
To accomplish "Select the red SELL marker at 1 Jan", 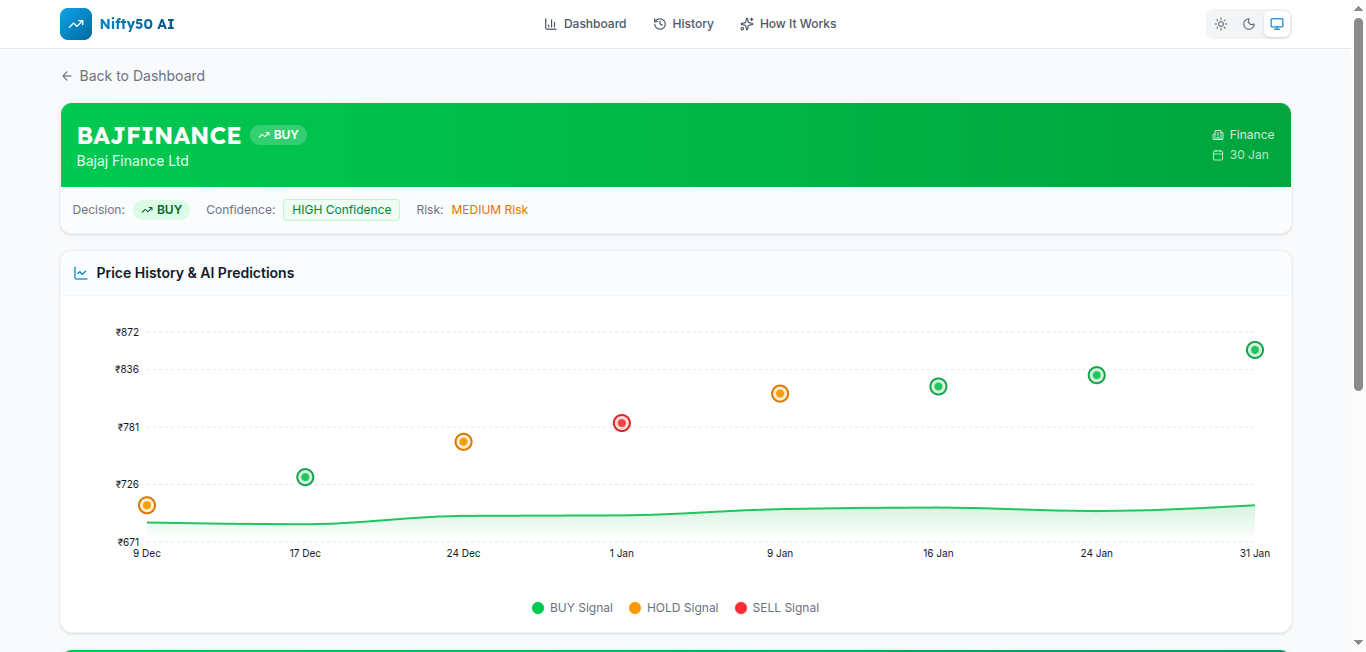I will 622,423.
